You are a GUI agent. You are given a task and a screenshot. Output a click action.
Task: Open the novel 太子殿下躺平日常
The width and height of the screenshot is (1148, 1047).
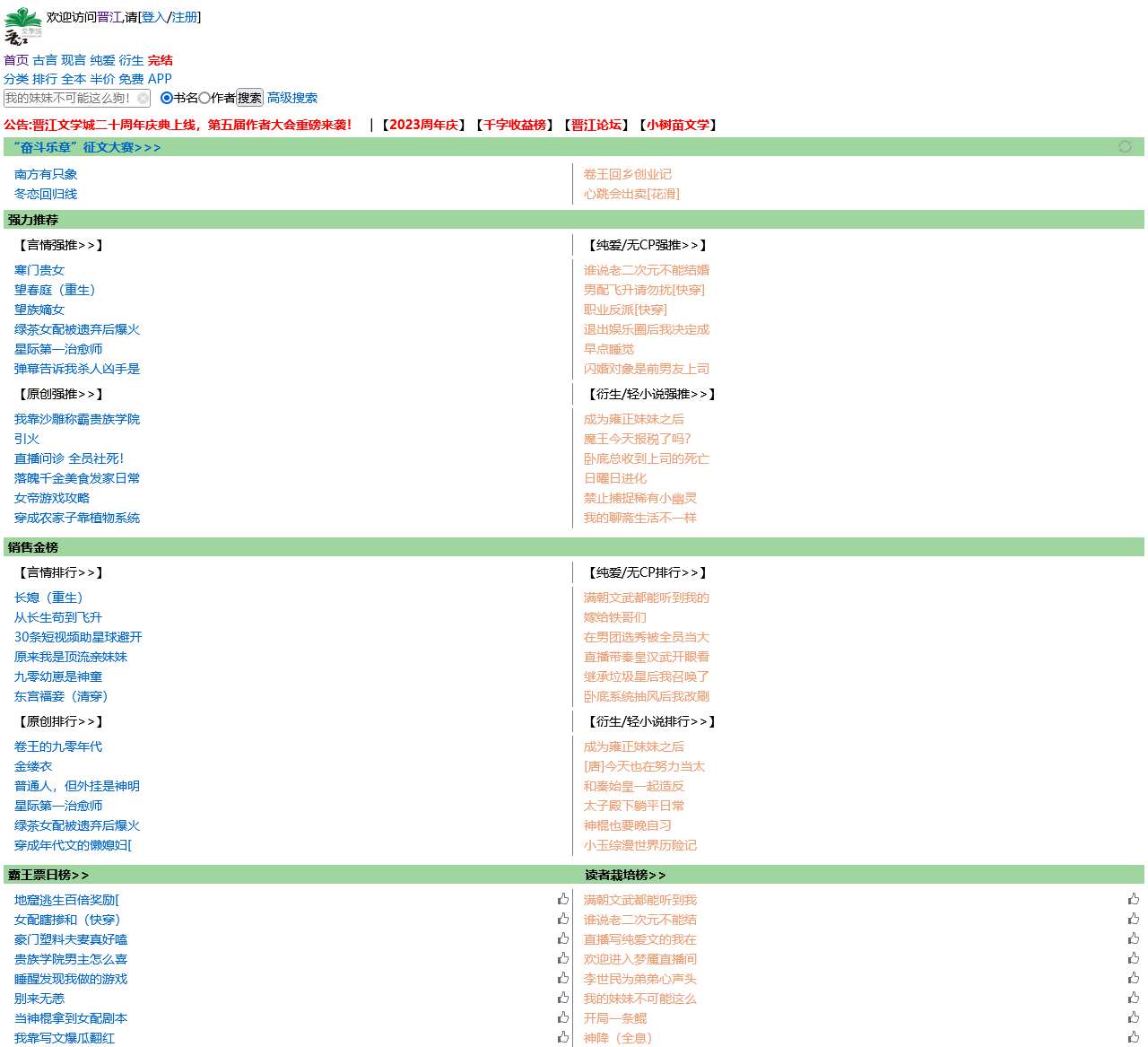[634, 806]
